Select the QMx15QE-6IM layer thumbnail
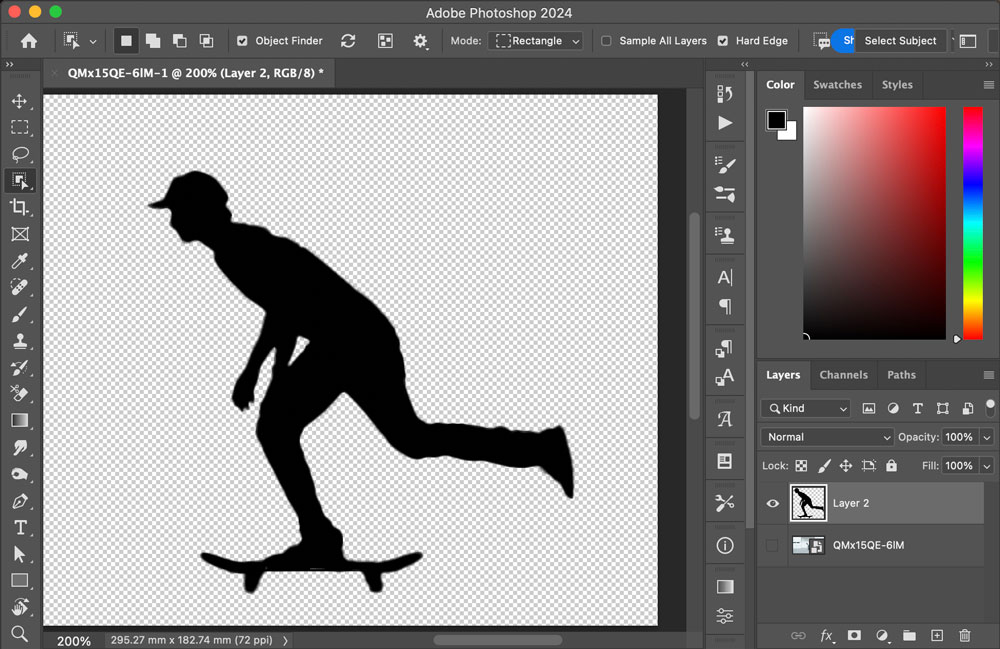The width and height of the screenshot is (1000, 649). 808,545
